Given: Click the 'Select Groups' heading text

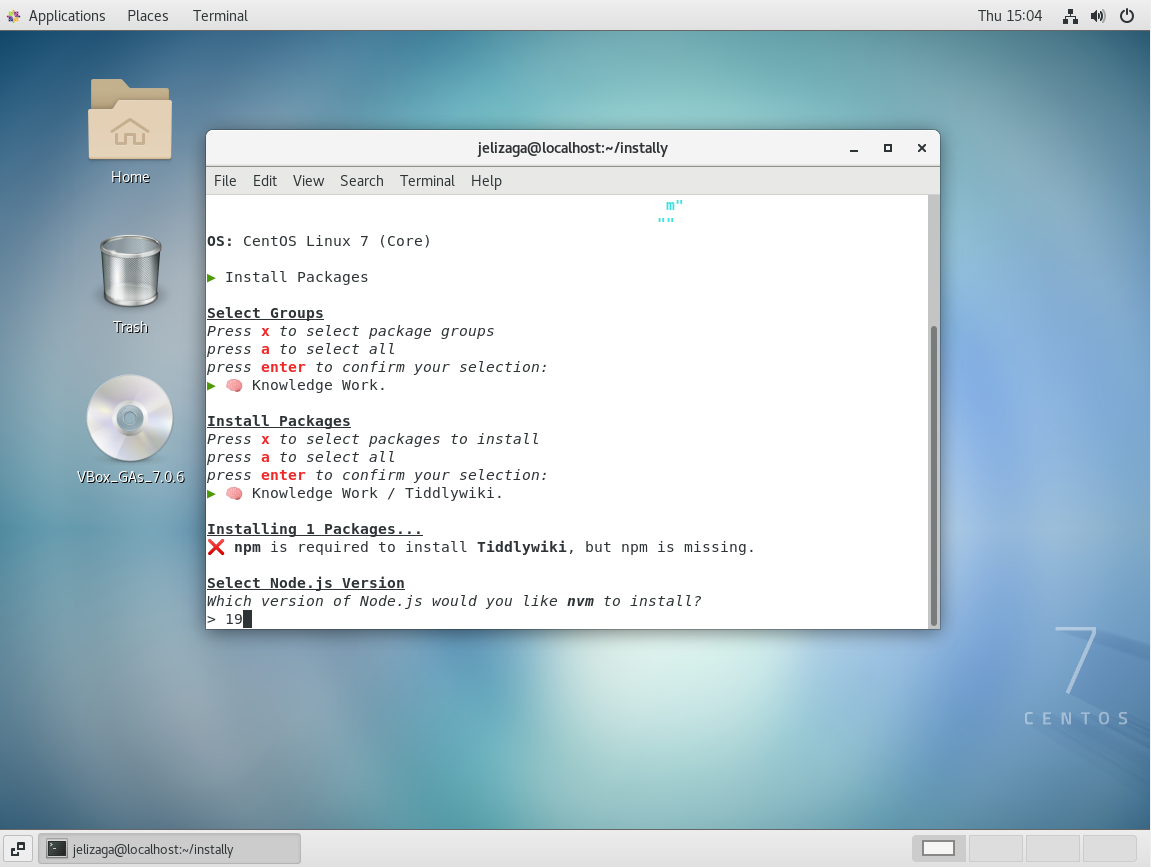Looking at the screenshot, I should pos(265,313).
